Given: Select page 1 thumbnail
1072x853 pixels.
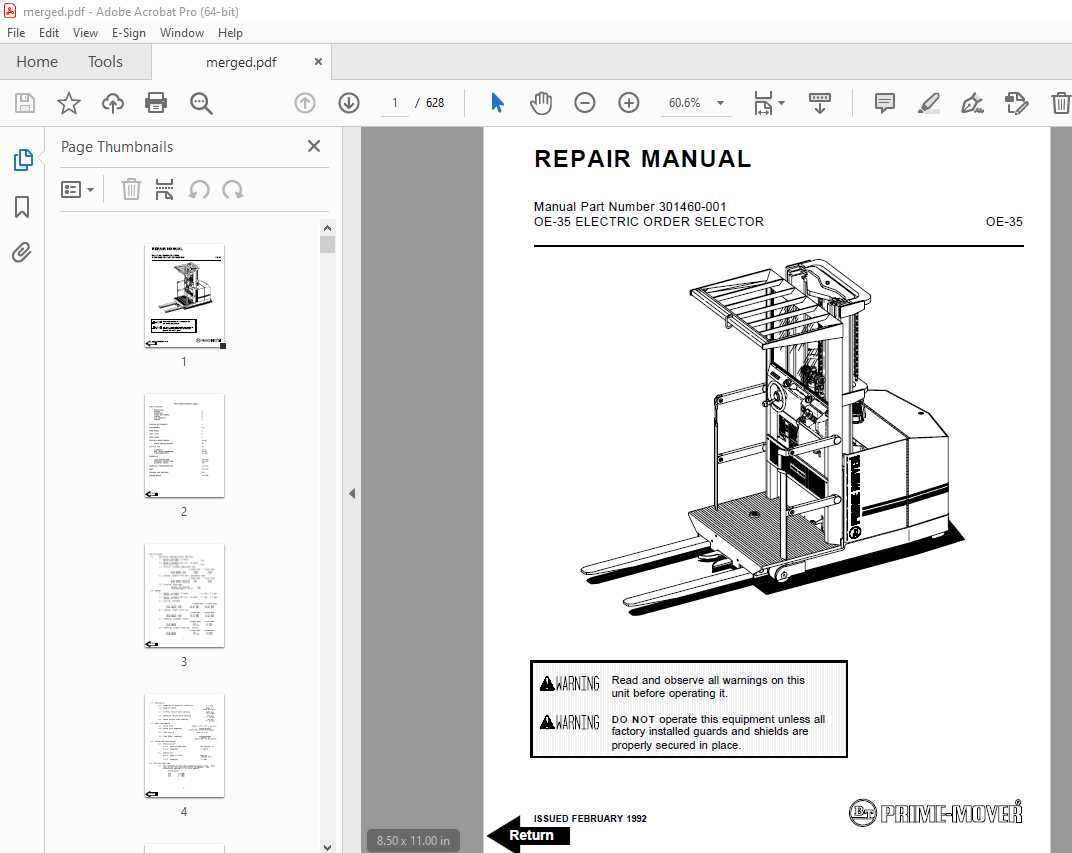Looking at the screenshot, I should (x=185, y=296).
